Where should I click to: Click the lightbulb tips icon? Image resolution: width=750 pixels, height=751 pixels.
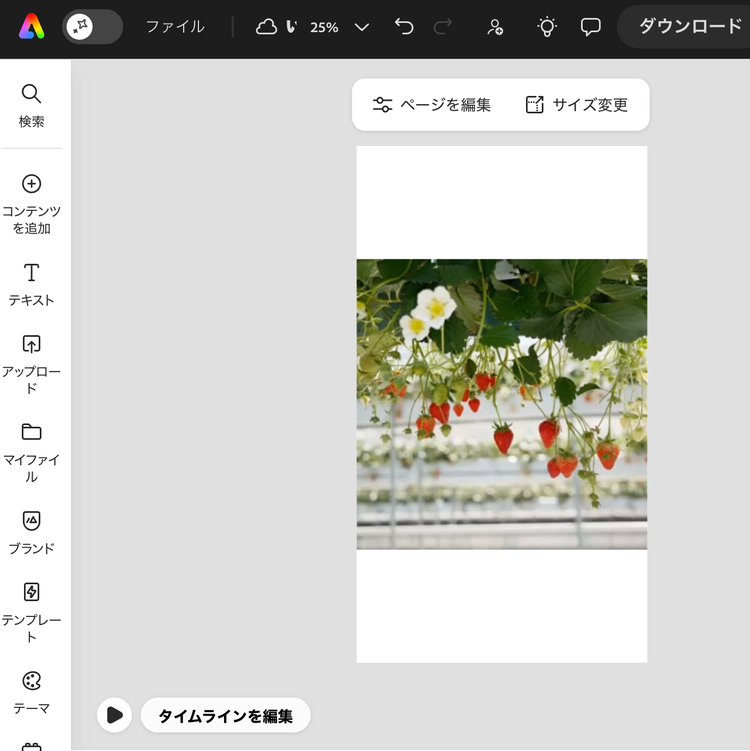click(546, 27)
